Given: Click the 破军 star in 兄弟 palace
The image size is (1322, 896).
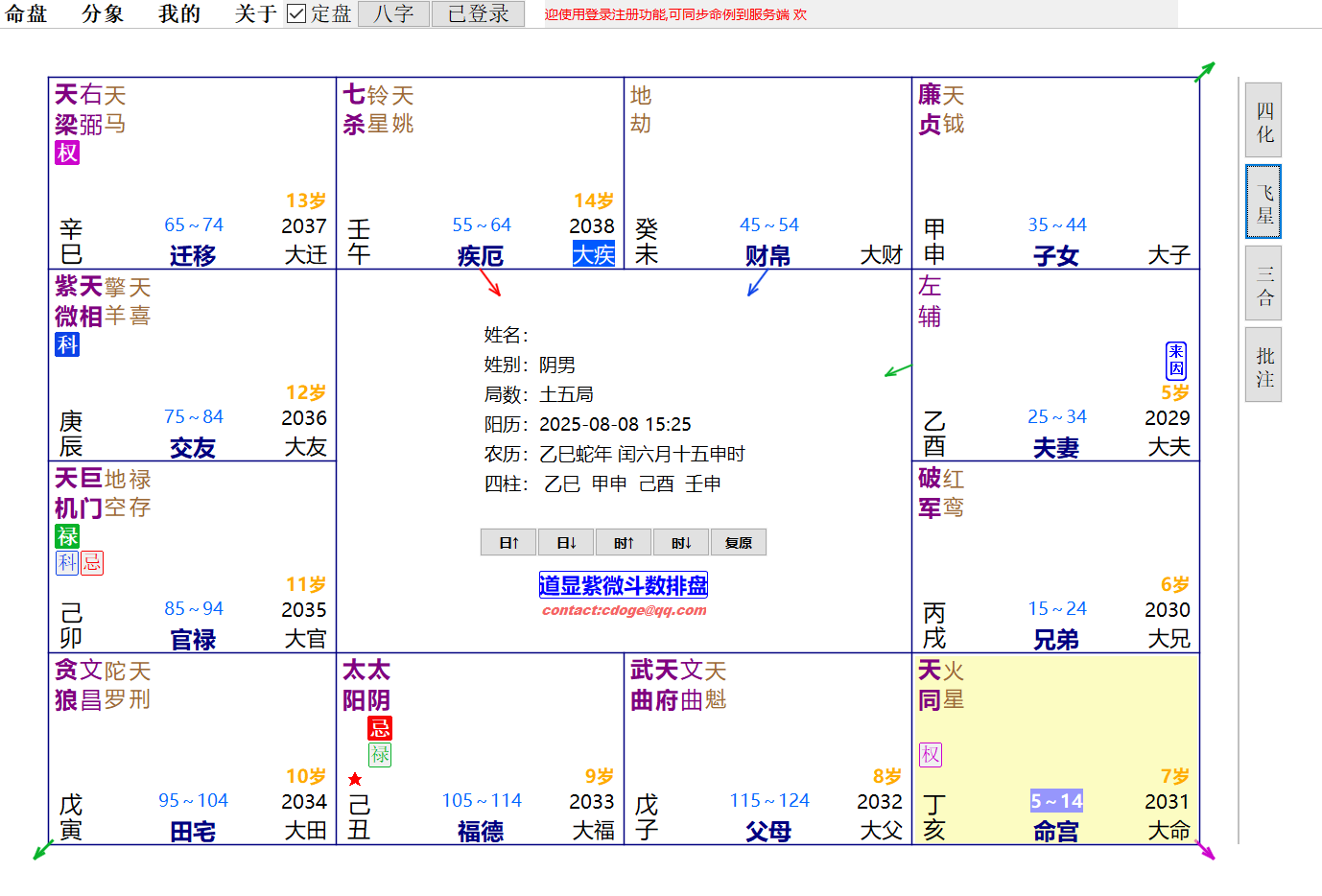Looking at the screenshot, I should [930, 493].
